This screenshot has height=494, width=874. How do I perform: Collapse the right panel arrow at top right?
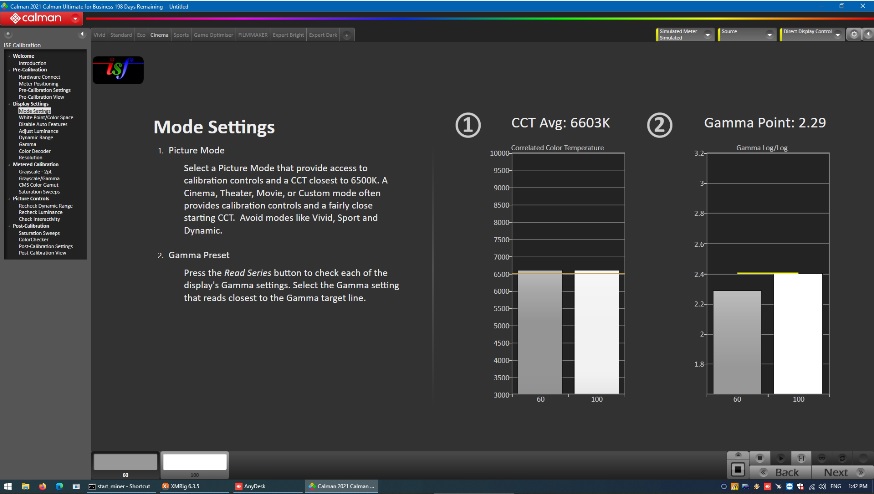(x=866, y=35)
